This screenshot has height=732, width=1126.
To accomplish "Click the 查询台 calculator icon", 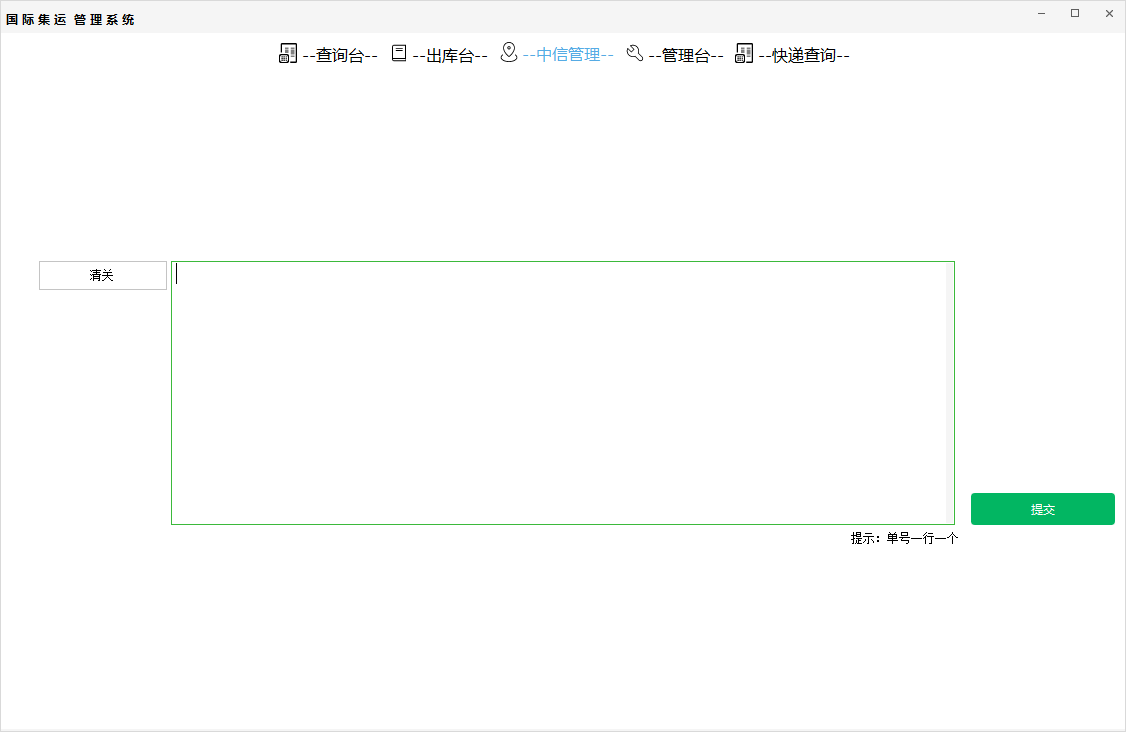I will tap(288, 53).
